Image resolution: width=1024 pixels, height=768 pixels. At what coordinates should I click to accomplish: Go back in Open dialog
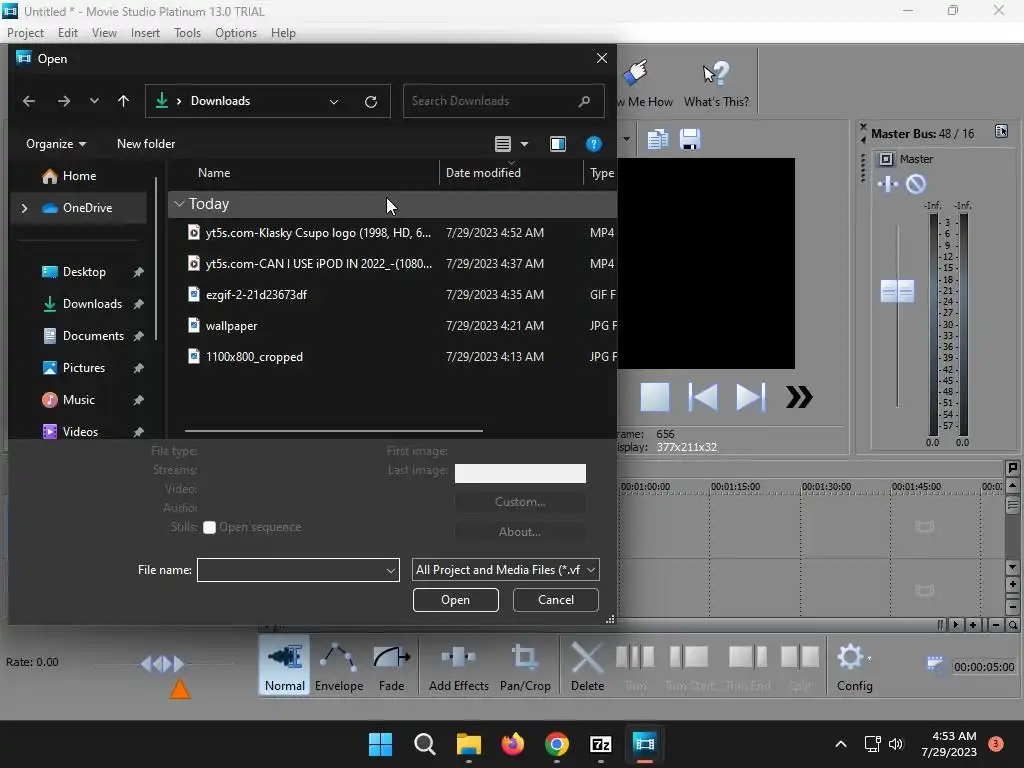29,101
